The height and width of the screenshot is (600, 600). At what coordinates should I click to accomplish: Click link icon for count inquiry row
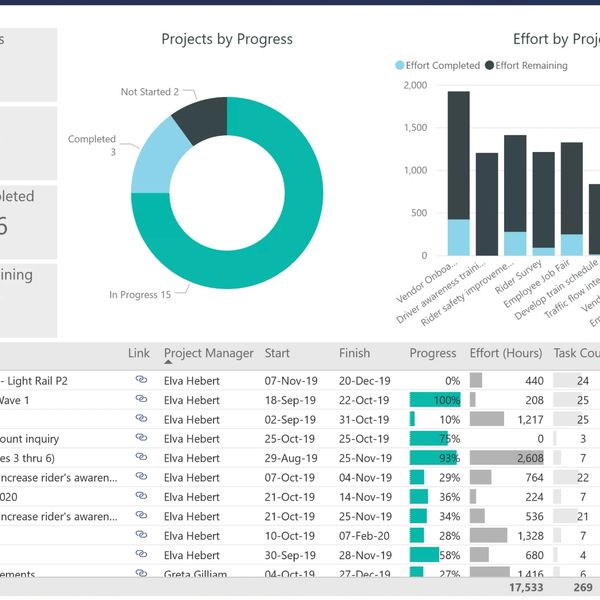coord(141,439)
